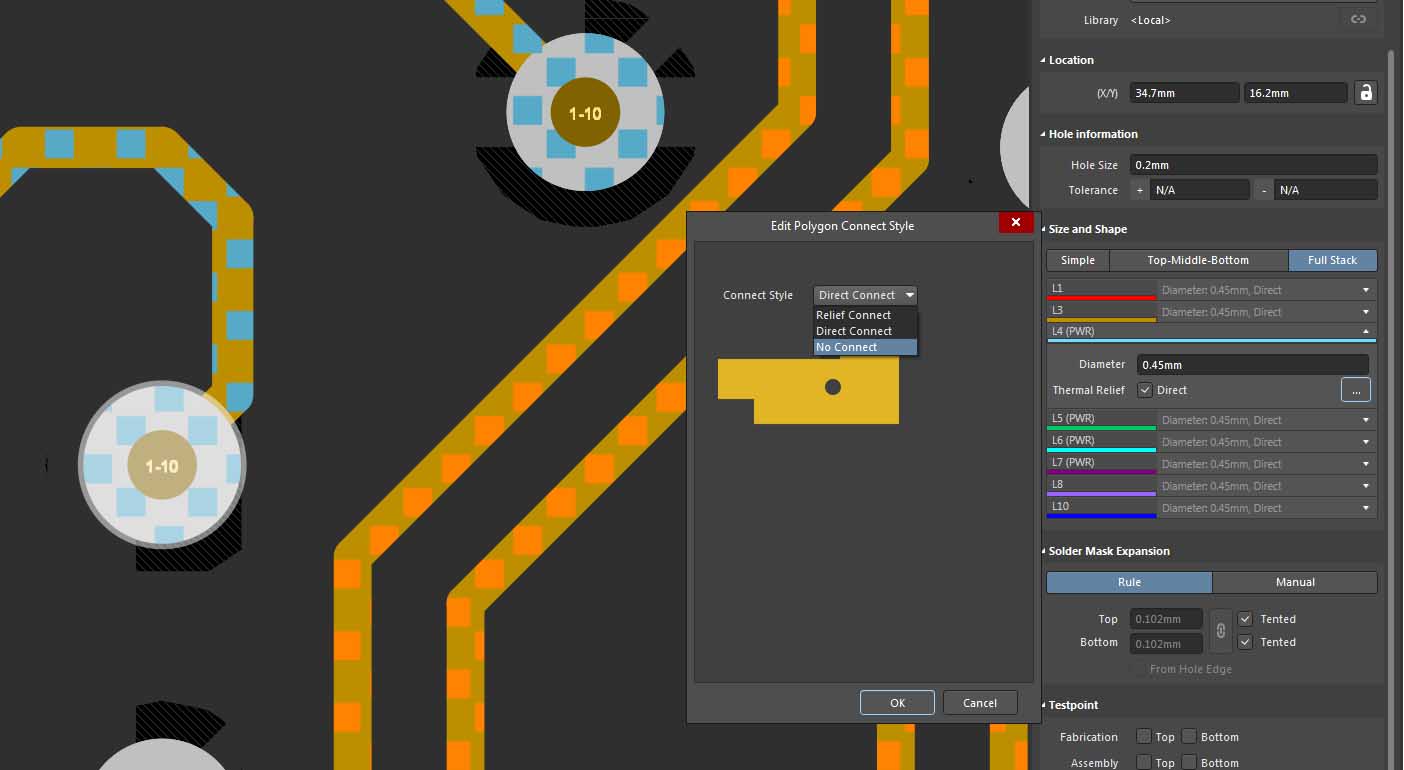The image size is (1404, 770).
Task: Uncheck the Top Tented checkbox
Action: point(1245,619)
